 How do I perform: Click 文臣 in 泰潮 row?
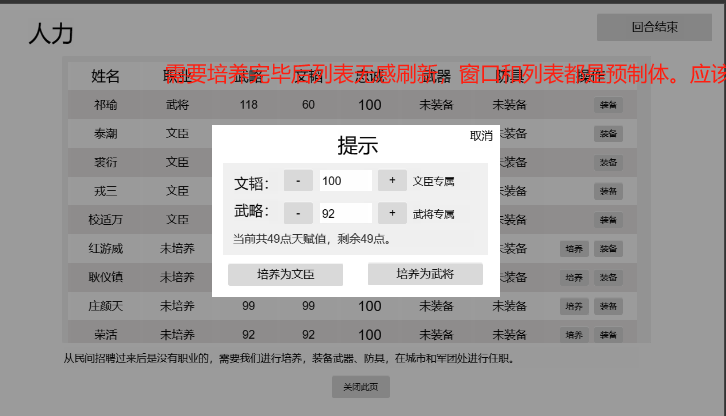click(177, 134)
